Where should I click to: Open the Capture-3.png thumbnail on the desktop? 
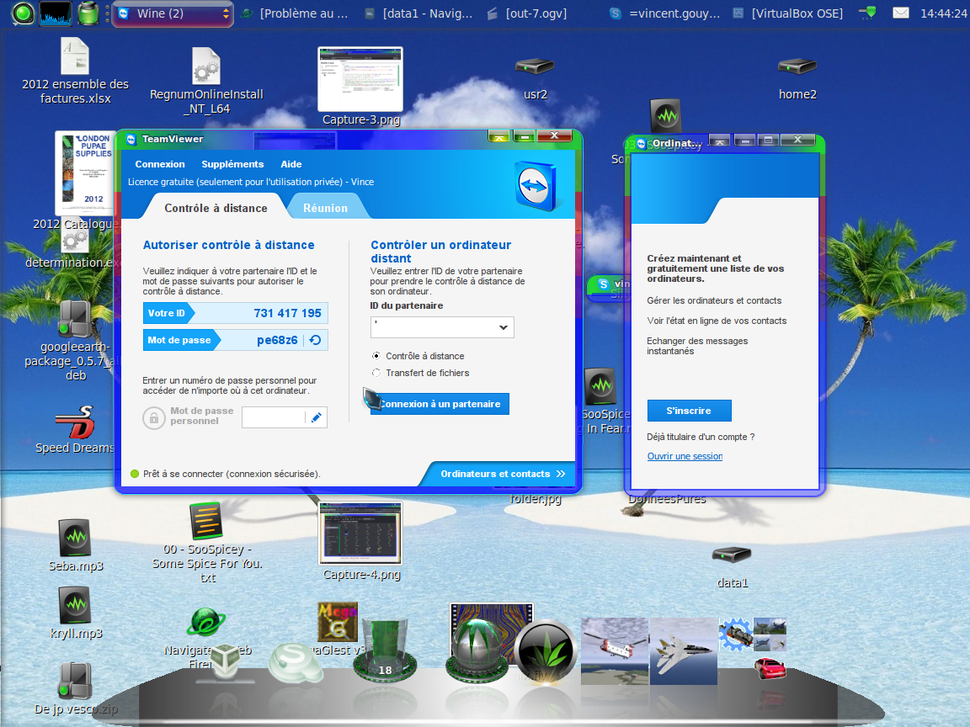pyautogui.click(x=360, y=79)
